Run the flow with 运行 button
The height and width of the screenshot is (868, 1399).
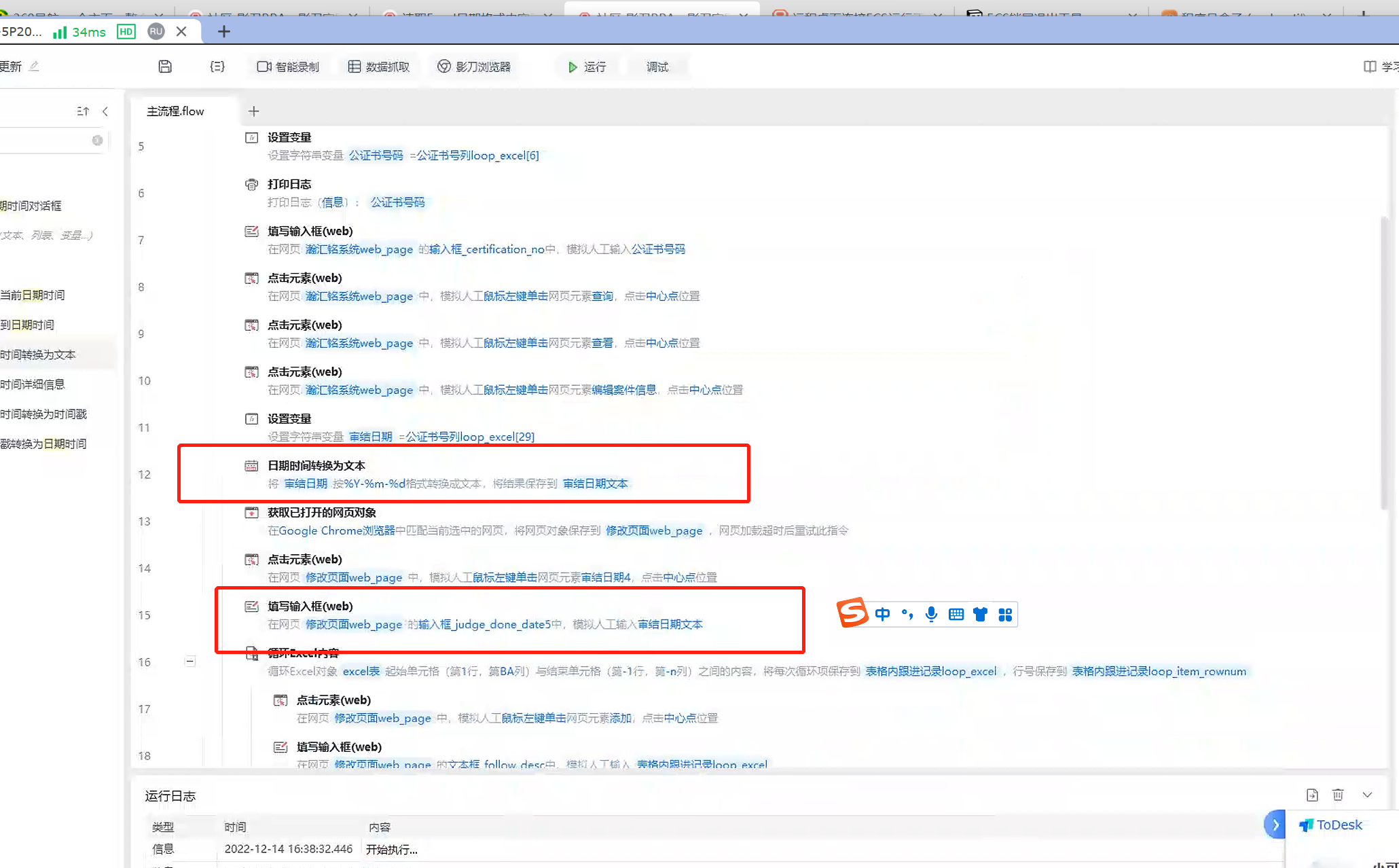point(587,66)
